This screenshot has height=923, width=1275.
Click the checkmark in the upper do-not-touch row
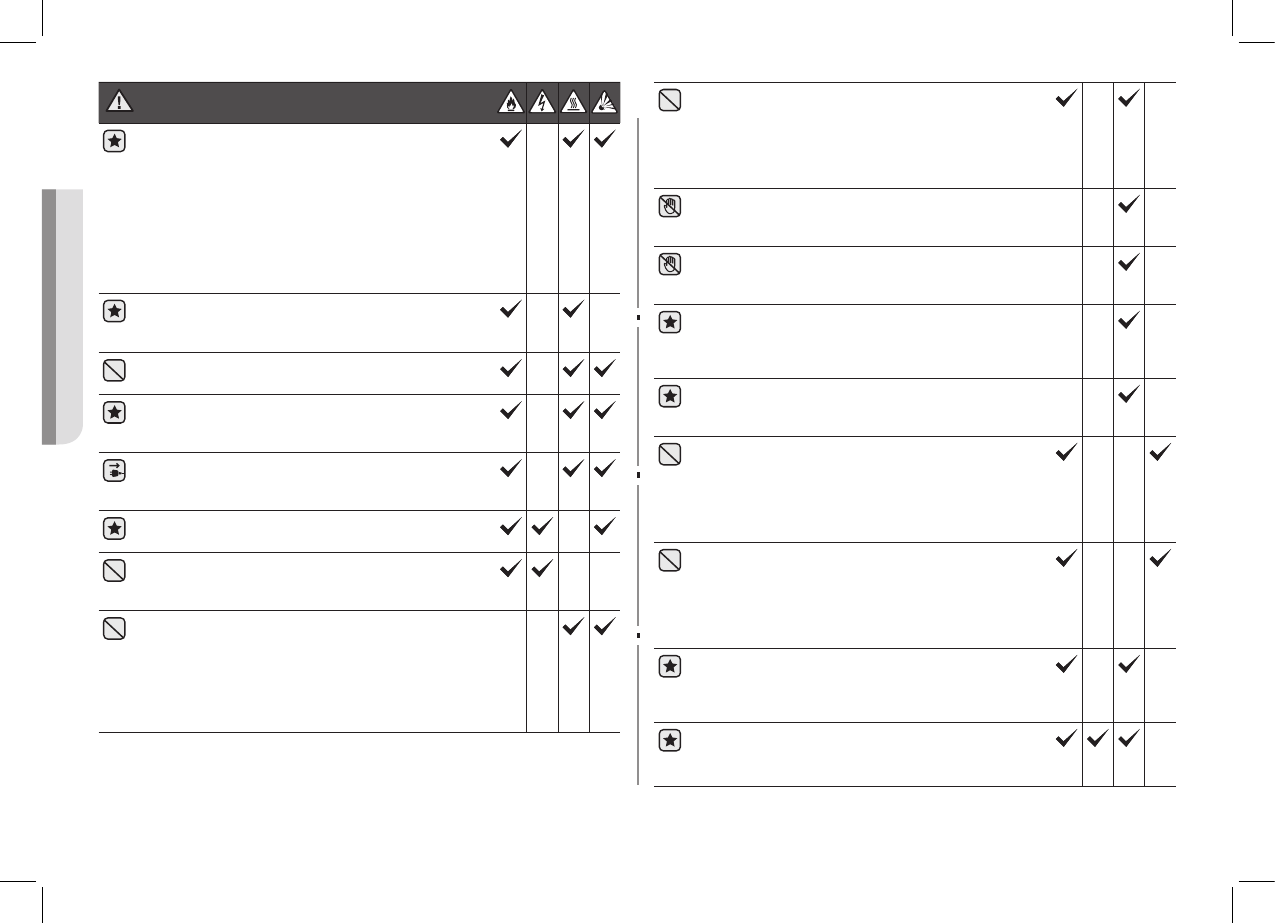click(x=1129, y=205)
